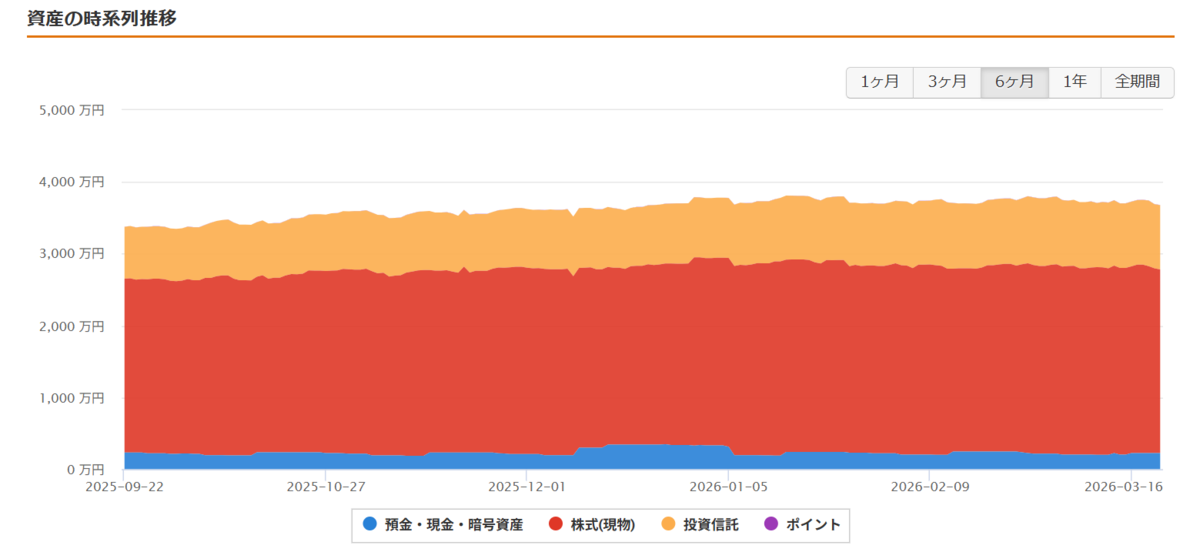Show the 1年 time range
The image size is (1200, 552).
point(1075,82)
